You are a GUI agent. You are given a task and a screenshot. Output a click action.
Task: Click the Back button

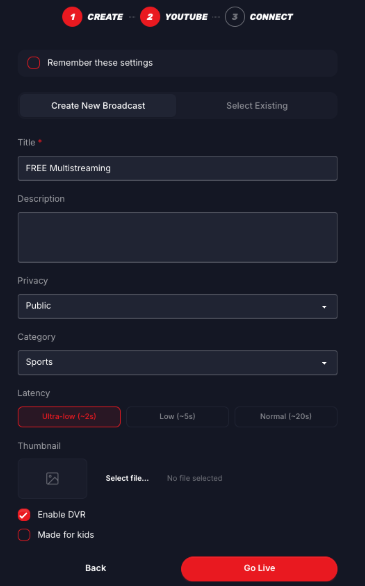click(x=96, y=568)
